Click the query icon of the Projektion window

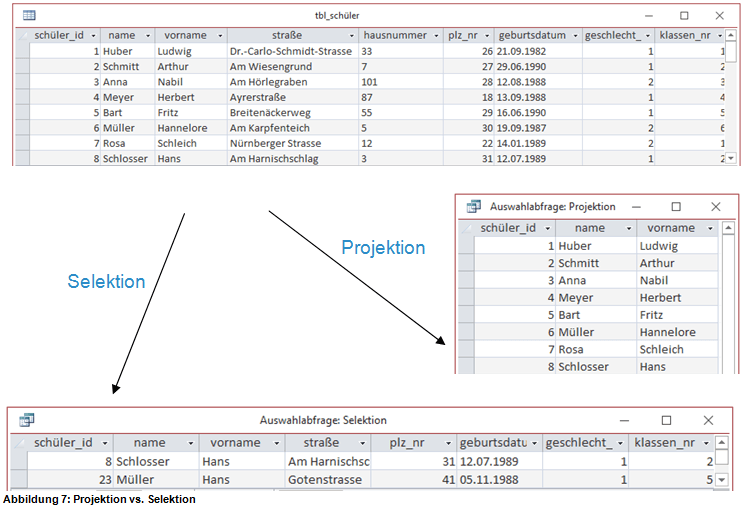(473, 206)
